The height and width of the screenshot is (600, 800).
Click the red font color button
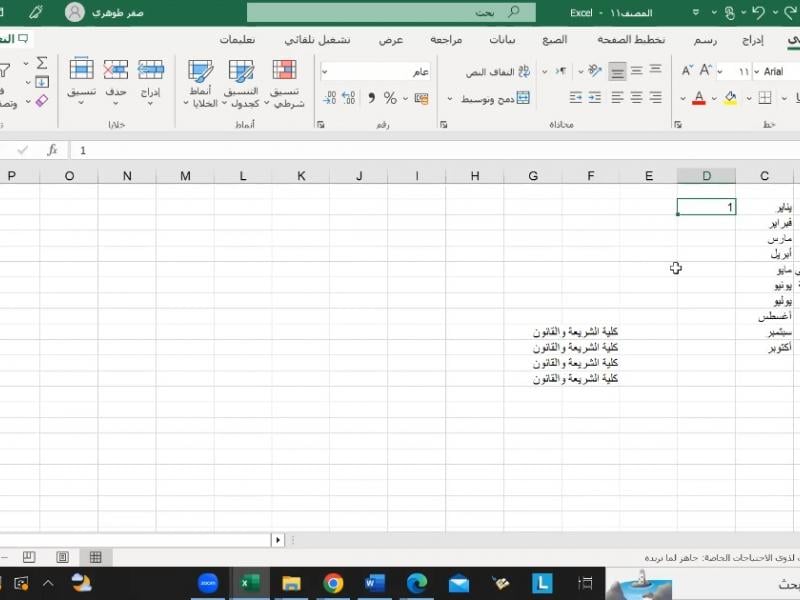(x=698, y=98)
